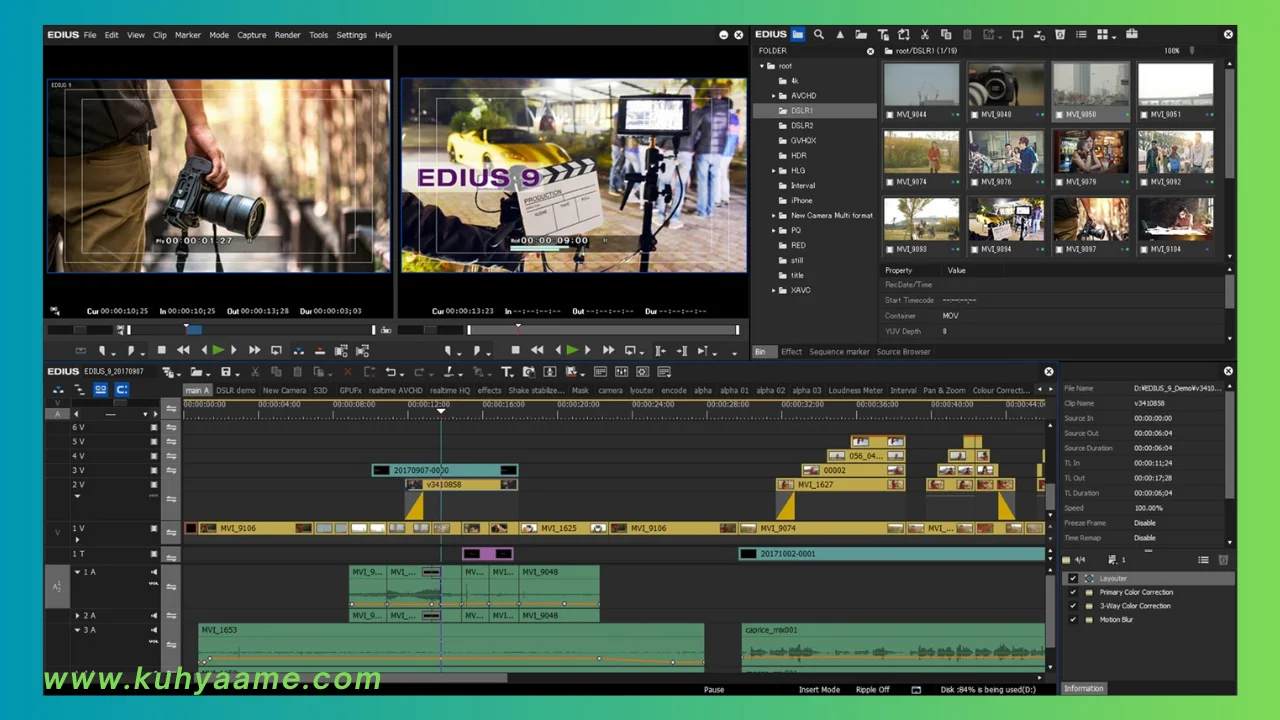This screenshot has height=720, width=1280.
Task: Mute the 1 A audio track speaker
Action: tap(154, 572)
